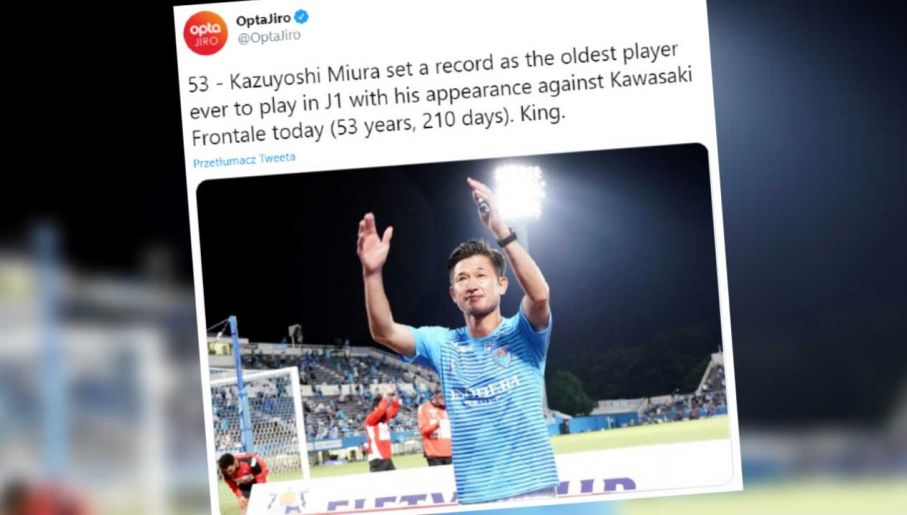
Task: Click the club crest on the jersey
Action: (x=501, y=355)
